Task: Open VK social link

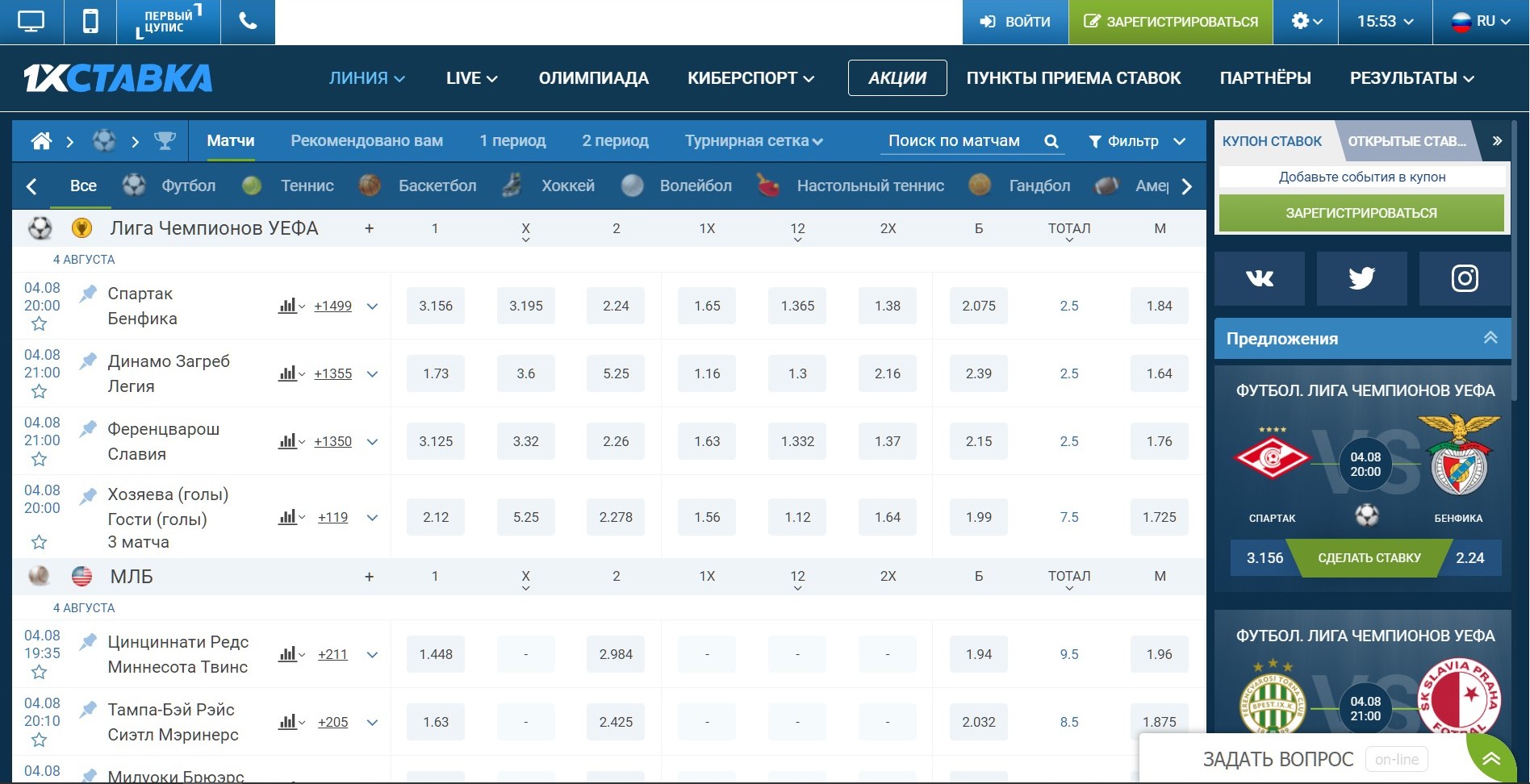Action: tap(1260, 278)
